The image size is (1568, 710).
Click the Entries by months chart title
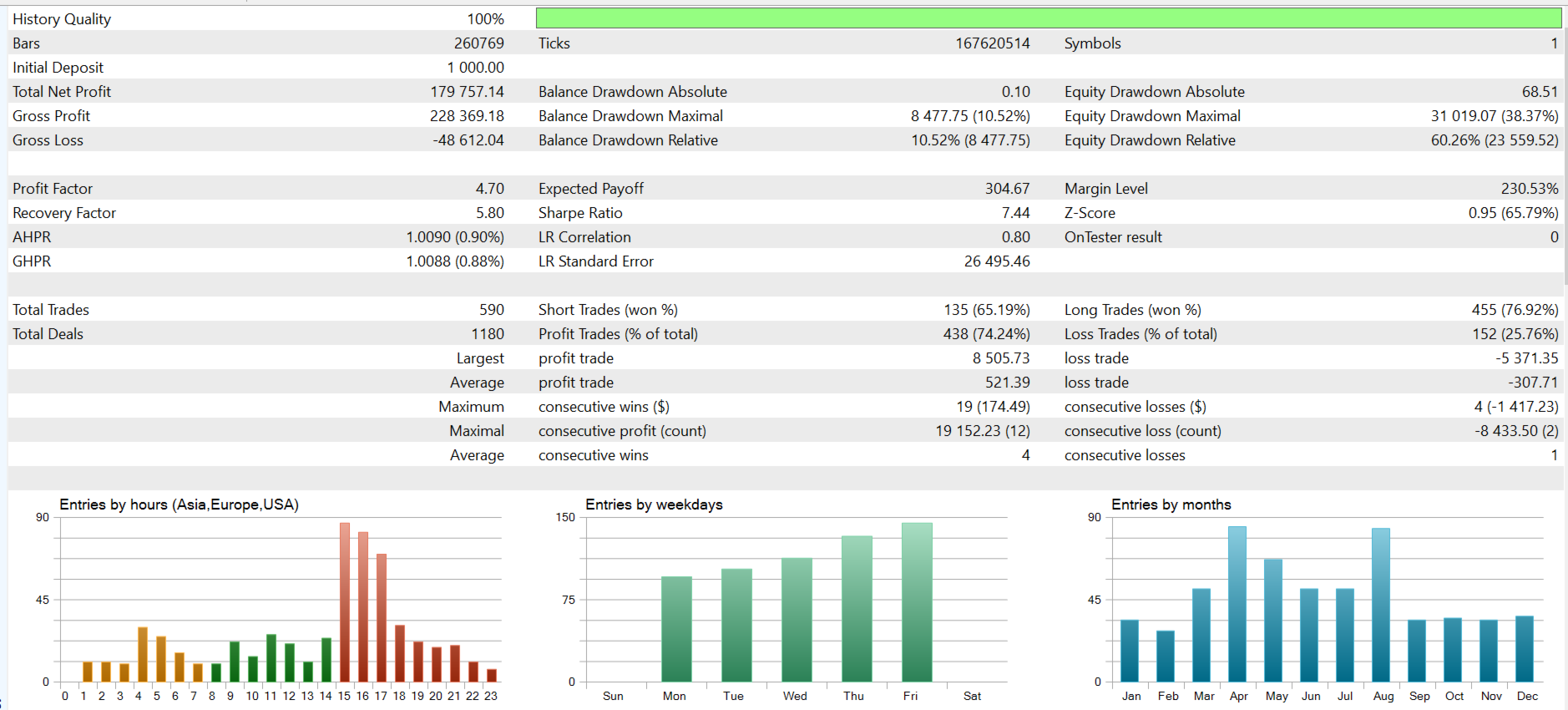coord(1171,505)
